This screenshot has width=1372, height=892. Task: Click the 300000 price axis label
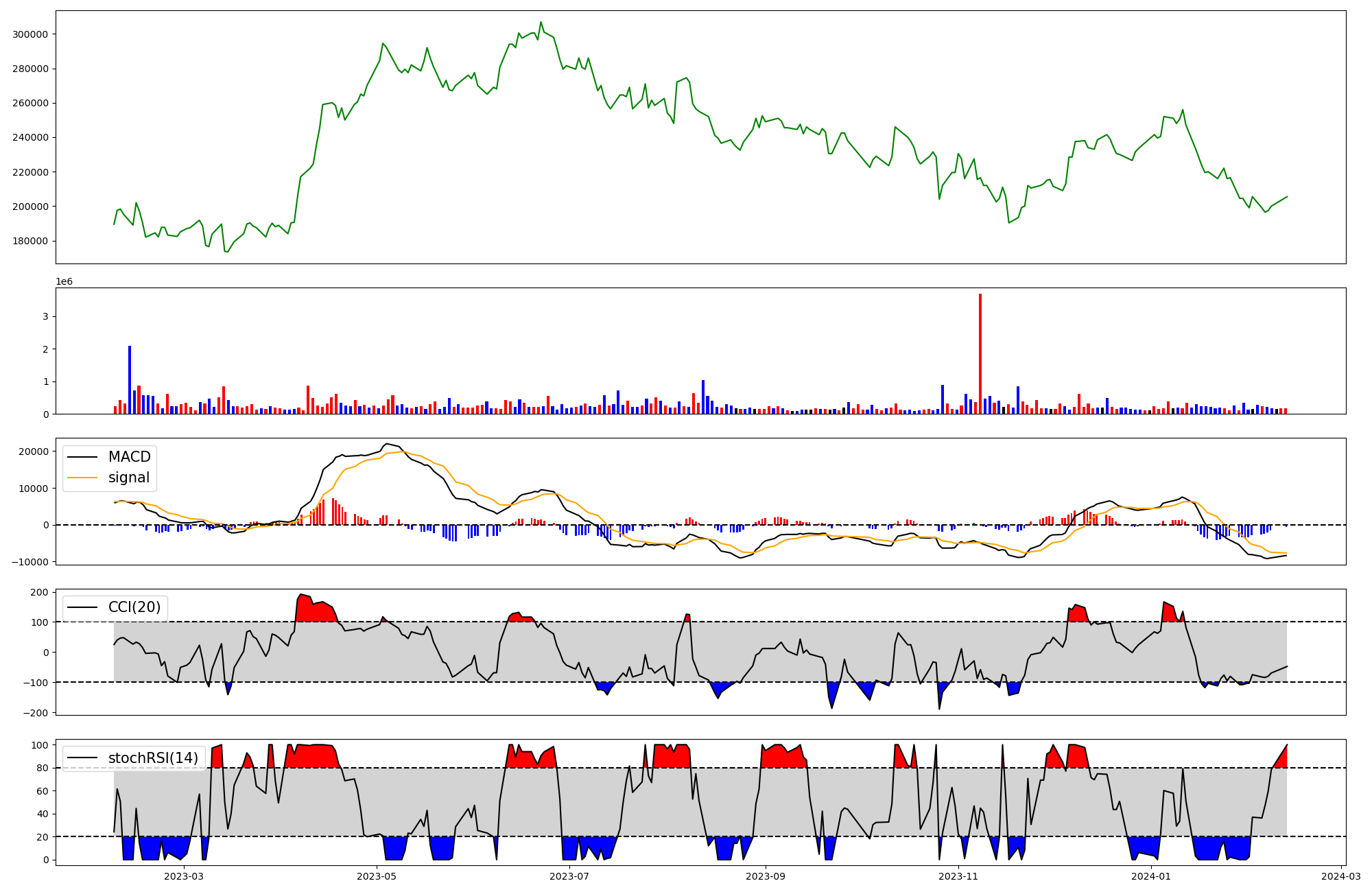(x=30, y=34)
